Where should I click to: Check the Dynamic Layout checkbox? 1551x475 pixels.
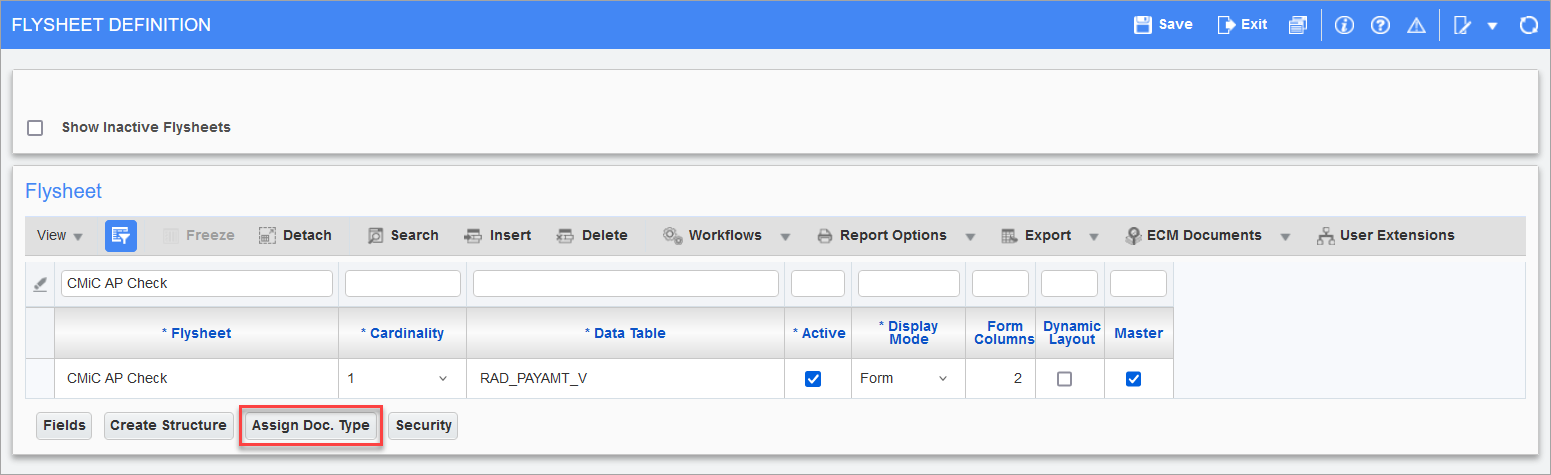[1064, 379]
